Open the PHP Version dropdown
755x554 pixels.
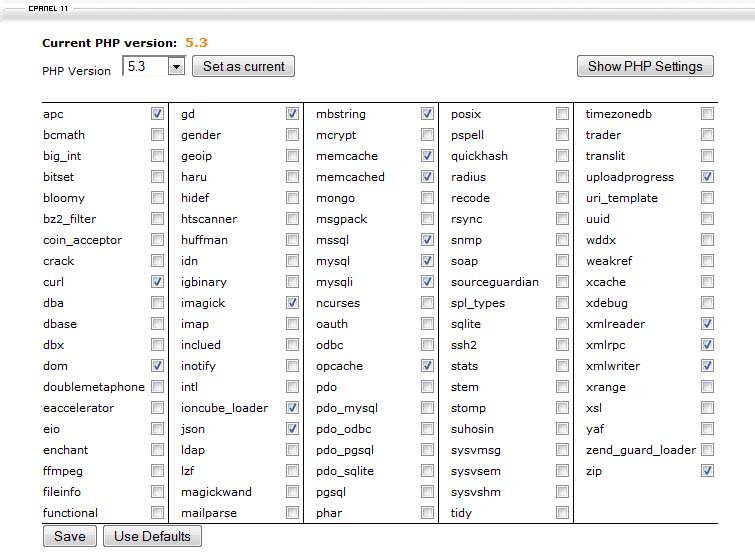176,67
